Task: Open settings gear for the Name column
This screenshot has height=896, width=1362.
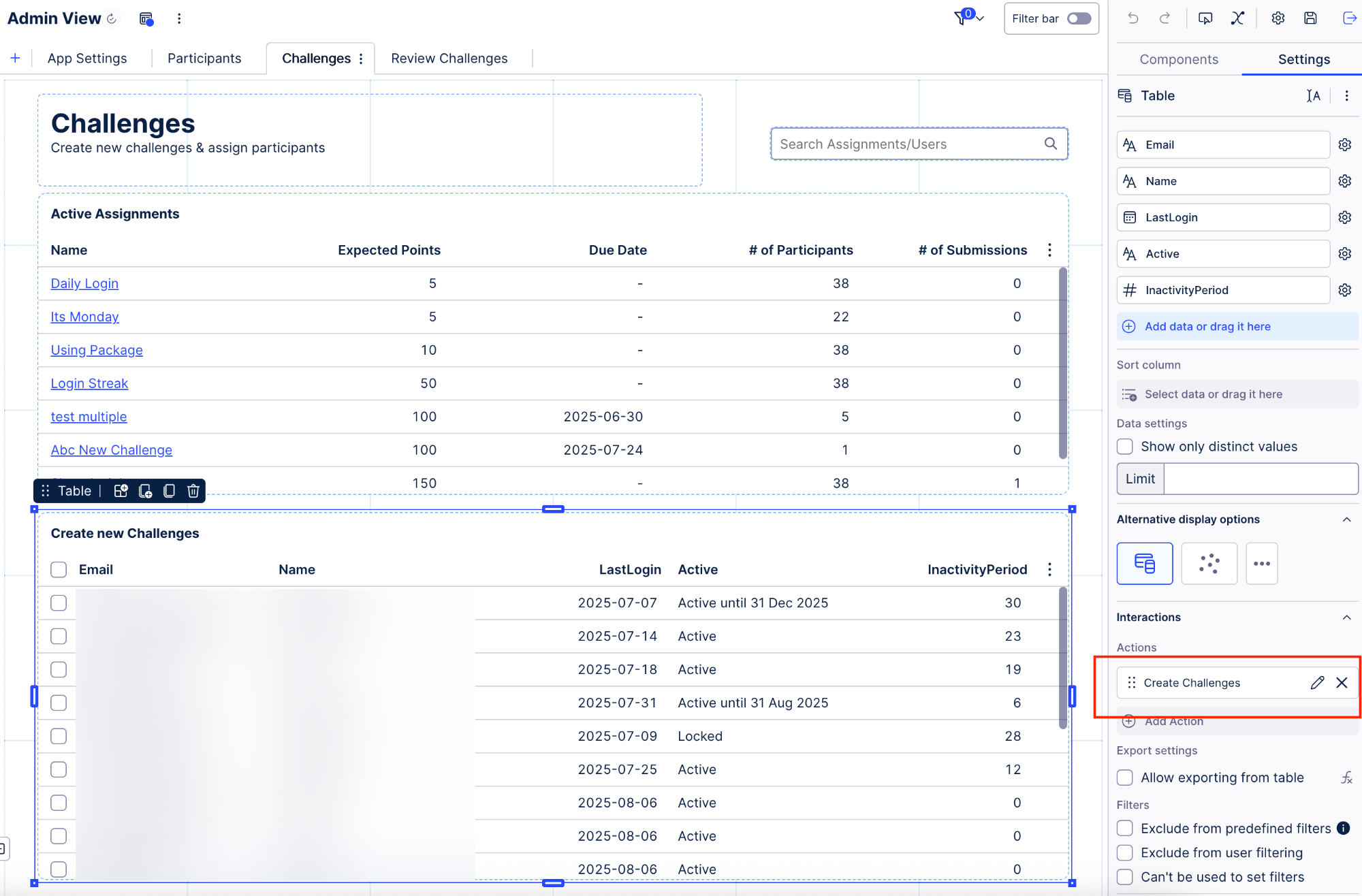Action: tap(1345, 181)
